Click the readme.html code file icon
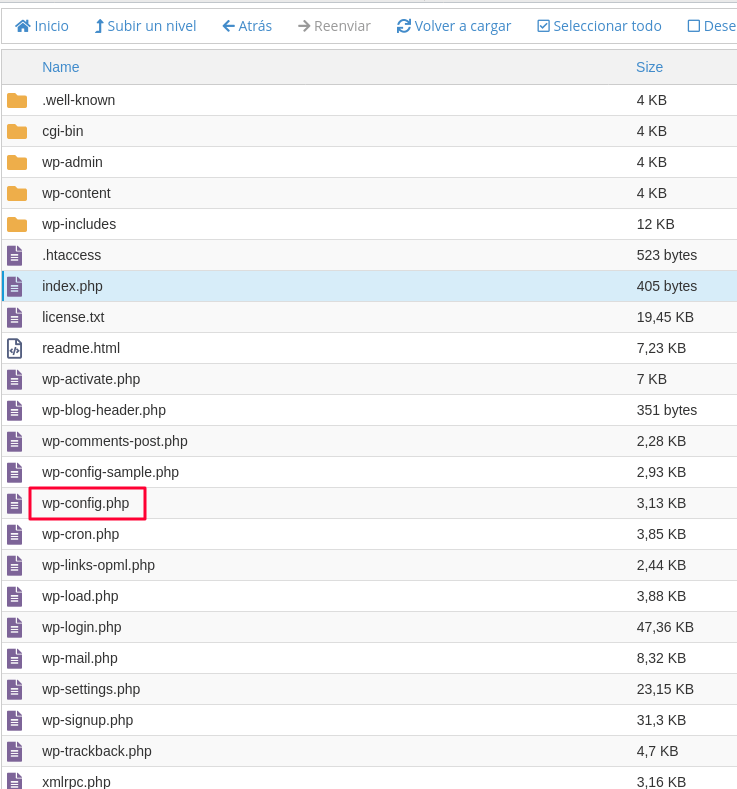Viewport: 737px width, 789px height. pyautogui.click(x=15, y=348)
